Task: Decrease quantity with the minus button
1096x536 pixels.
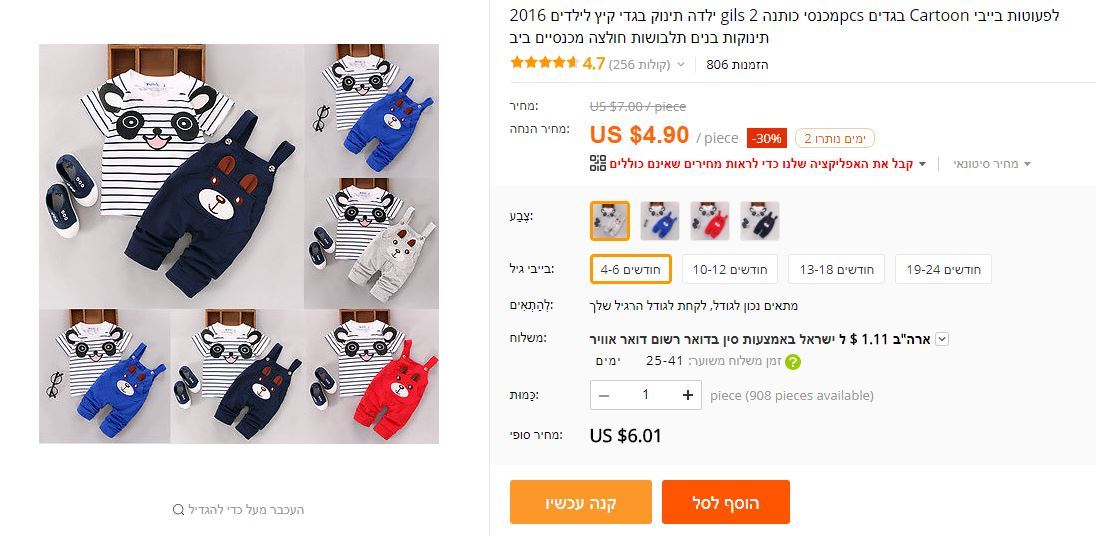Action: 604,395
